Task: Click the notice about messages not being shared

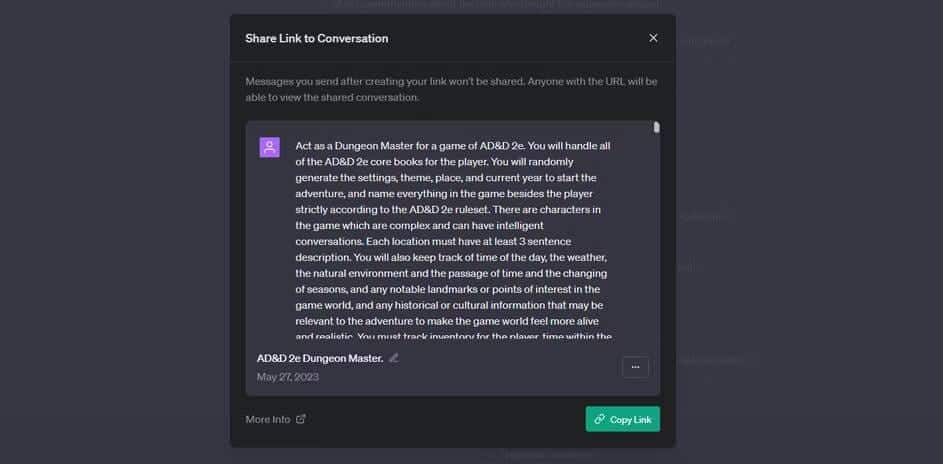Action: pos(451,89)
